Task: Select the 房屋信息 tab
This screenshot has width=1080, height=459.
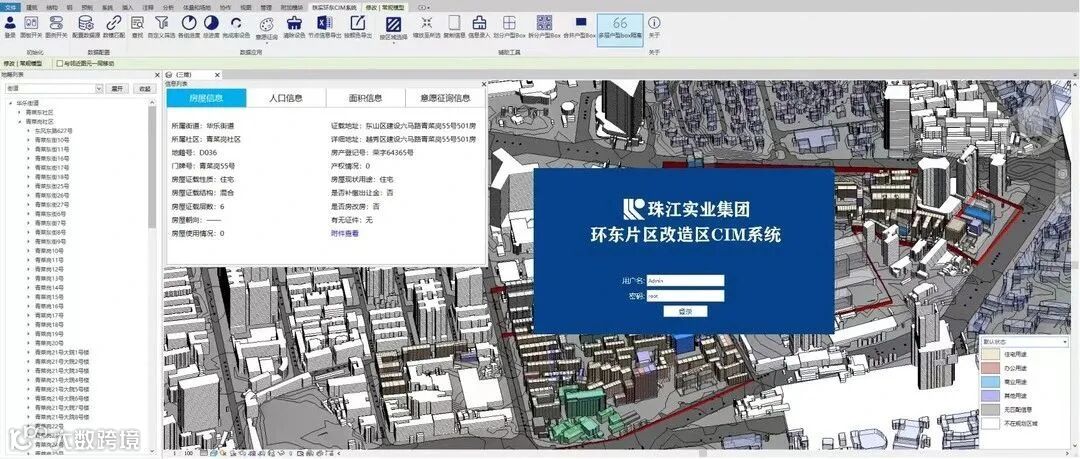Action: click(x=206, y=98)
